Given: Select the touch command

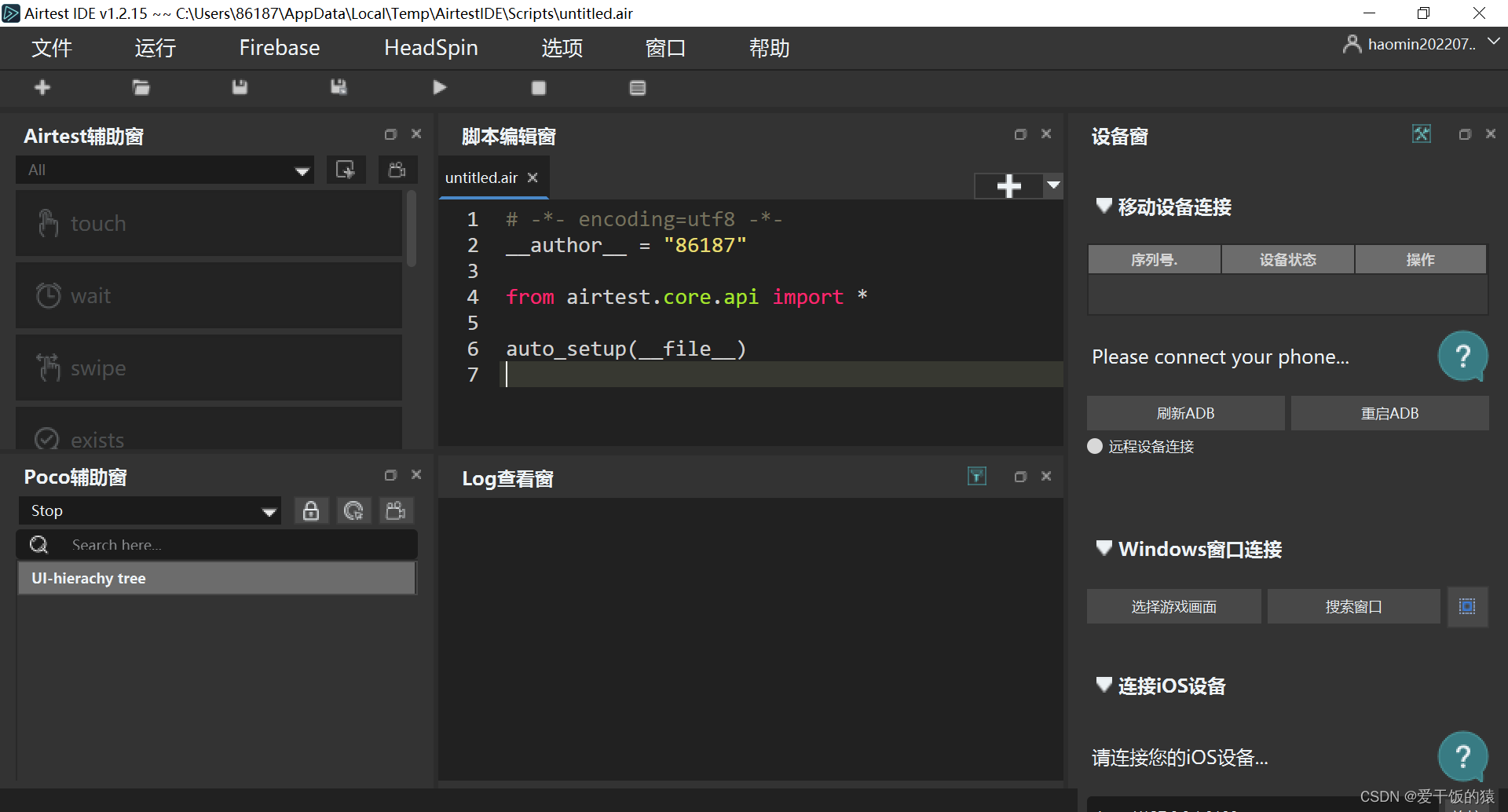Looking at the screenshot, I should pyautogui.click(x=209, y=224).
